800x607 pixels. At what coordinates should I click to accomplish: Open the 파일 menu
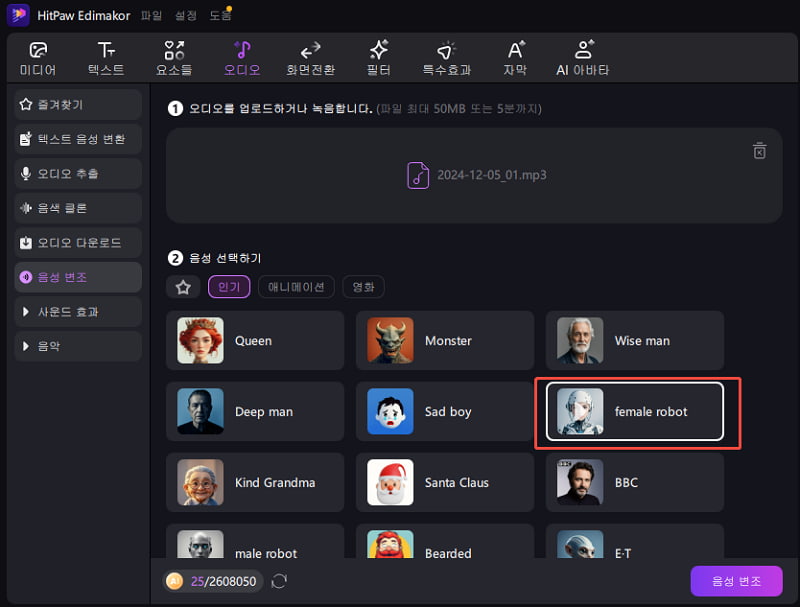(151, 15)
